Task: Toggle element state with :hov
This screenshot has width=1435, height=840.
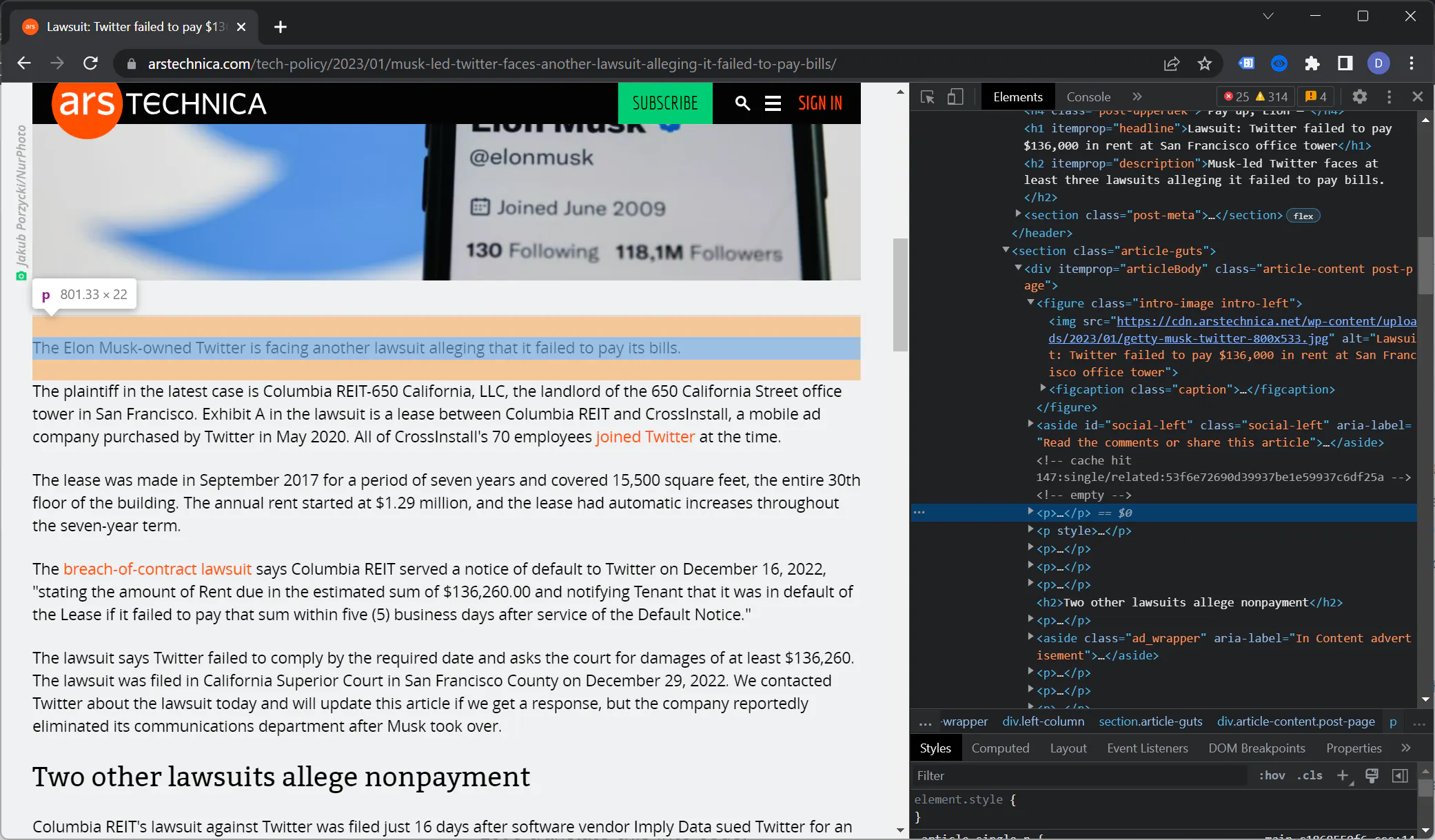Action: pos(1272,775)
